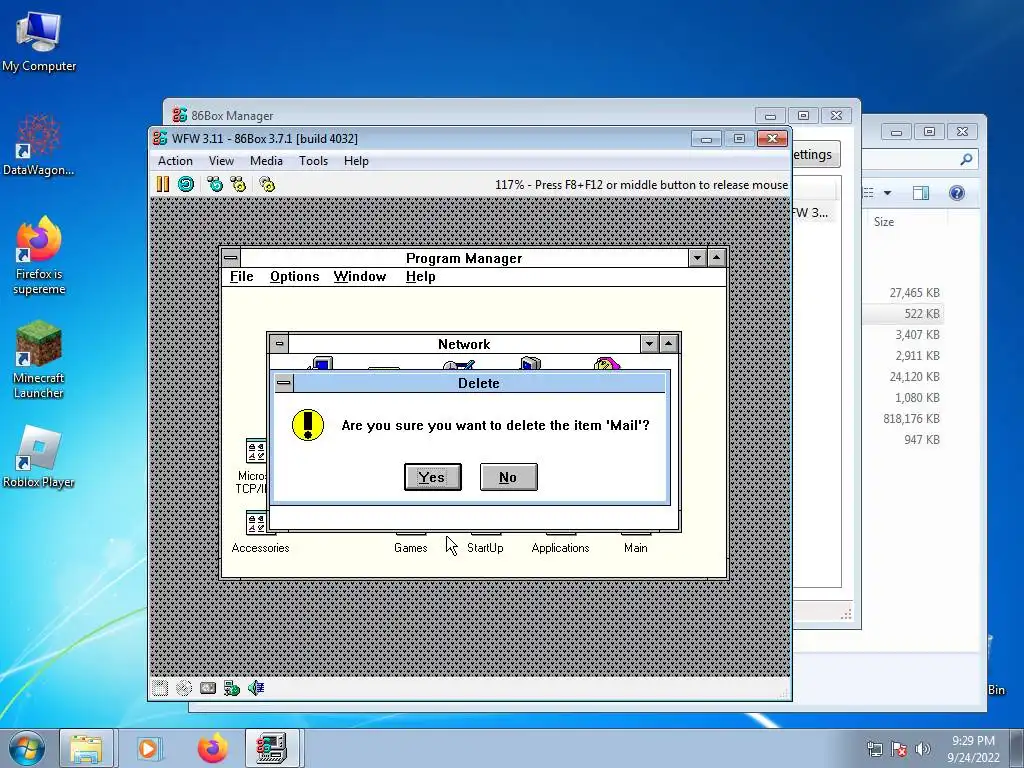
Task: Open the Tools menu in 86Box
Action: [x=313, y=161]
